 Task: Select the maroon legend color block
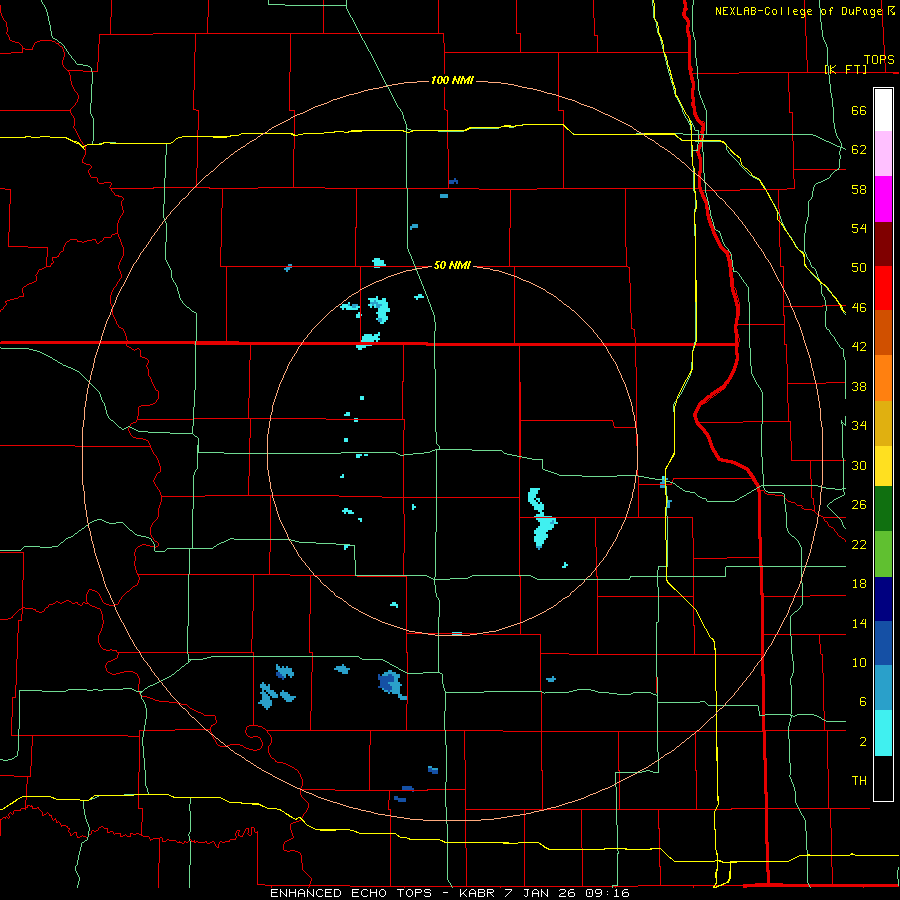(883, 244)
